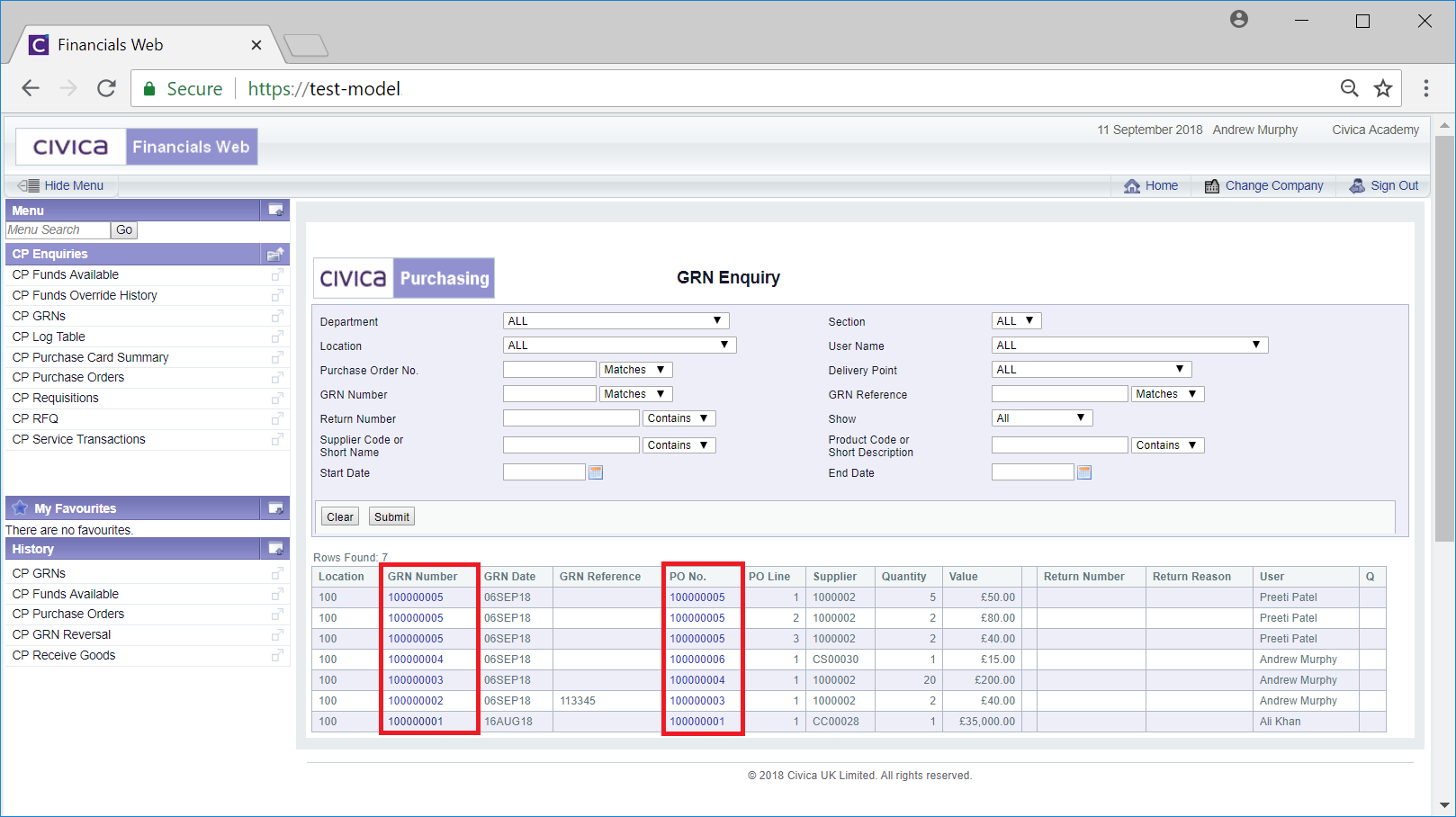This screenshot has width=1456, height=817.
Task: Open GRN Number 100000001 link
Action: pos(416,722)
